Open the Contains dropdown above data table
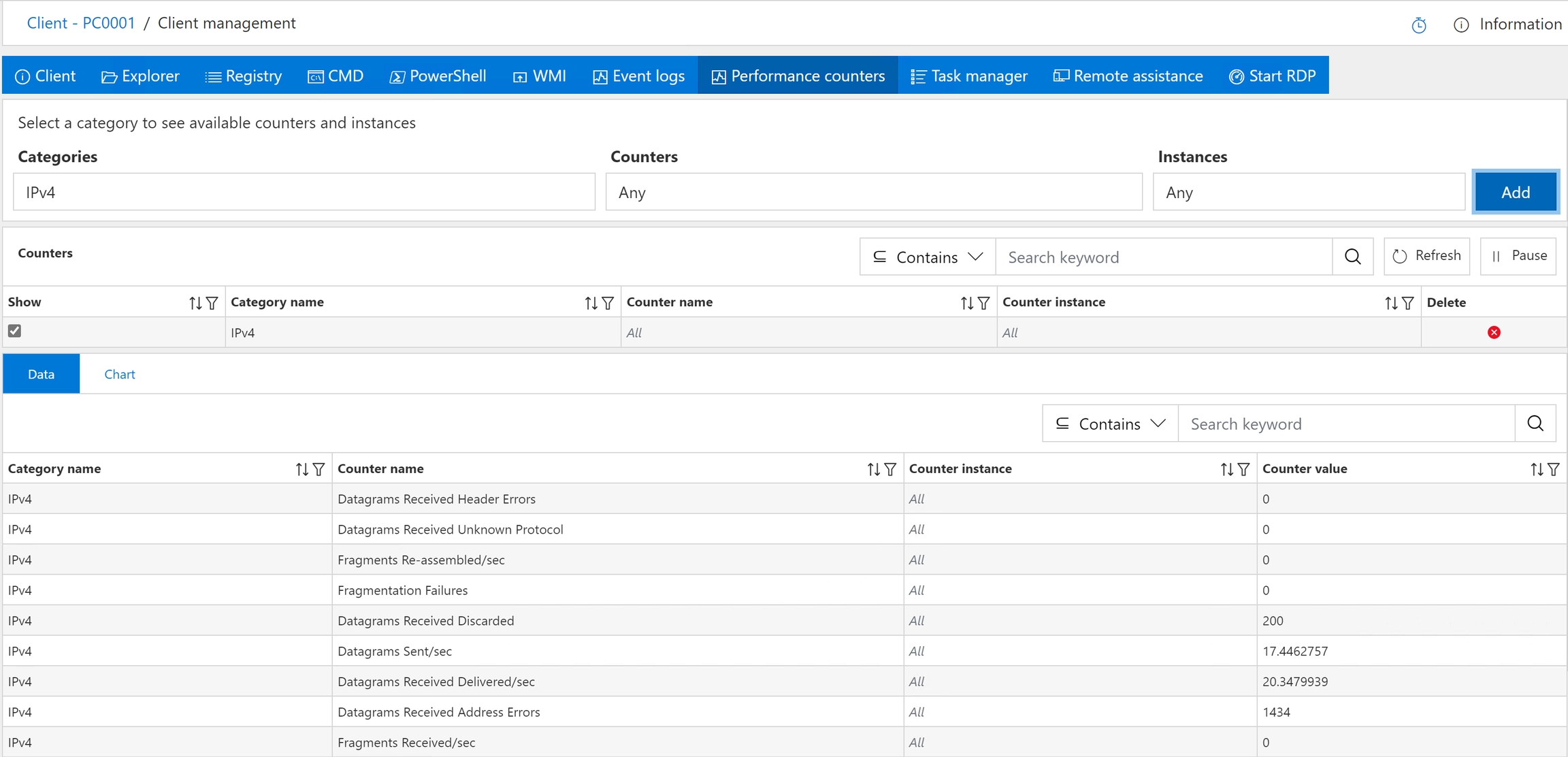The image size is (1568, 757). coord(1110,423)
